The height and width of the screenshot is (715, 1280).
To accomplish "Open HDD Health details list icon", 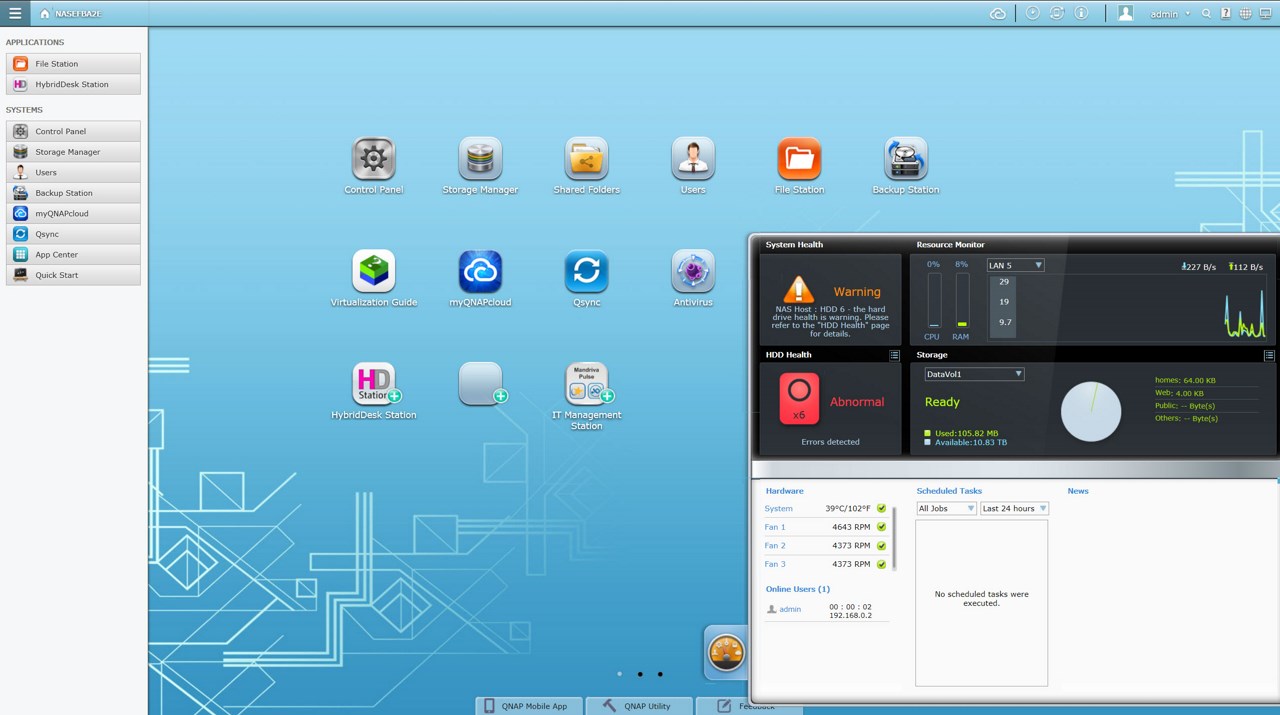I will pos(894,355).
